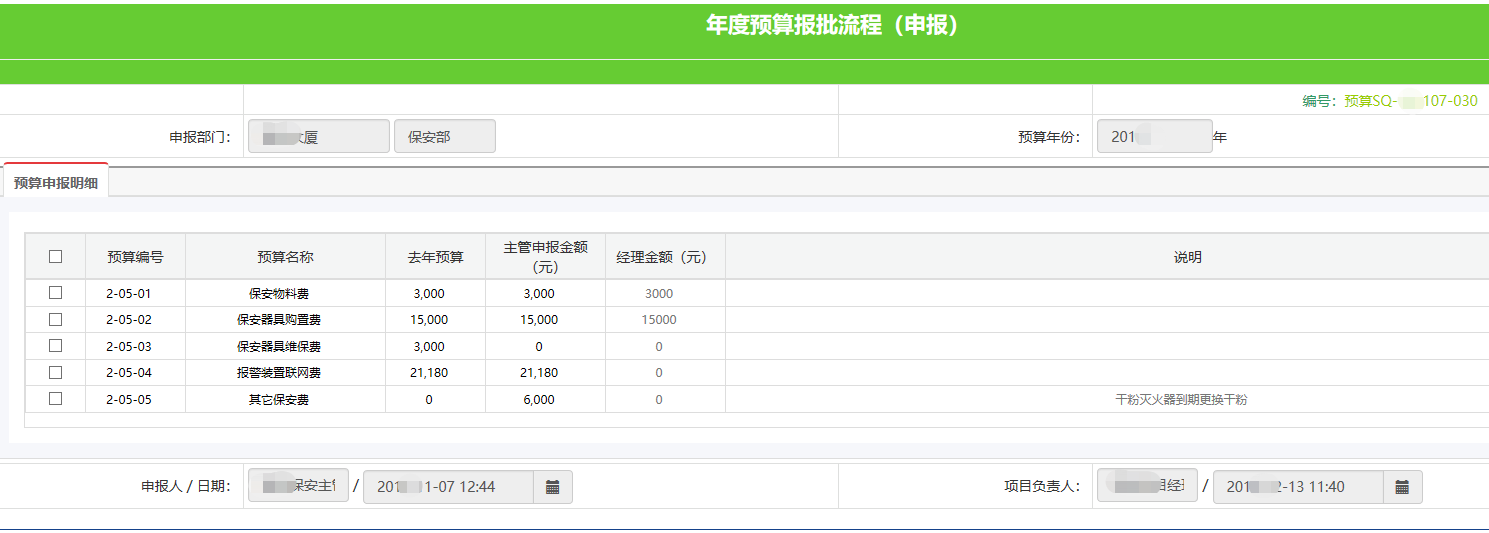This screenshot has width=1489, height=533.
Task: Open the building name field ending in 大厦
Action: point(318,137)
